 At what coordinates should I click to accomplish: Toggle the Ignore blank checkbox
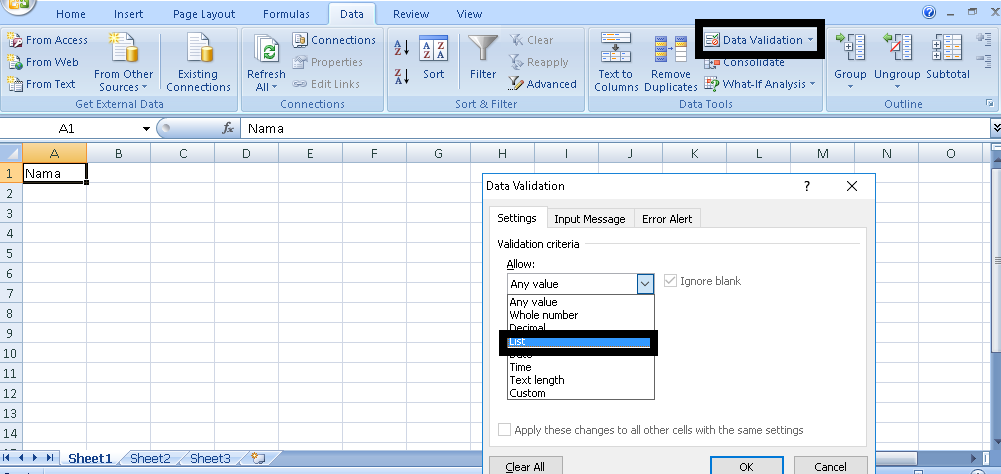click(670, 281)
